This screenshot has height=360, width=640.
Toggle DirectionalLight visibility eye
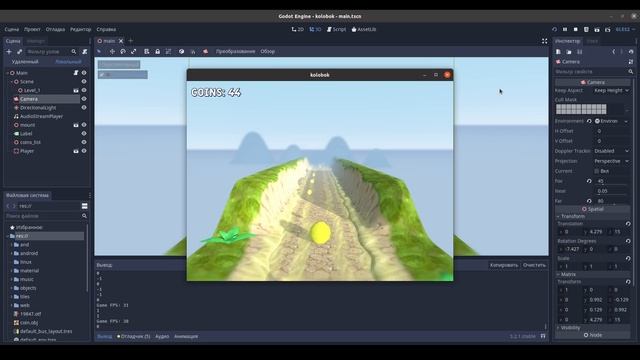coord(84,108)
